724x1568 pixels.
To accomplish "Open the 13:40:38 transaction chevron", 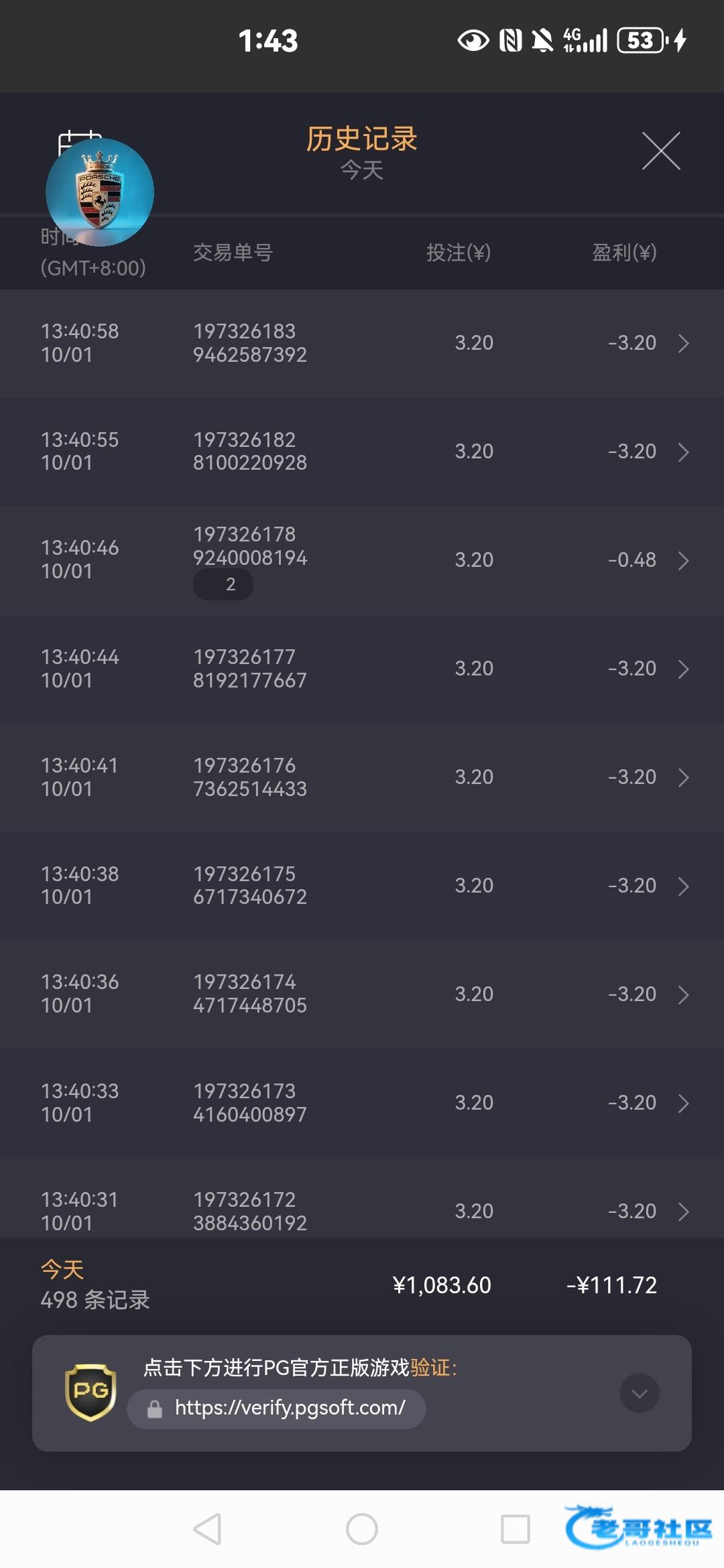I will coord(683,887).
